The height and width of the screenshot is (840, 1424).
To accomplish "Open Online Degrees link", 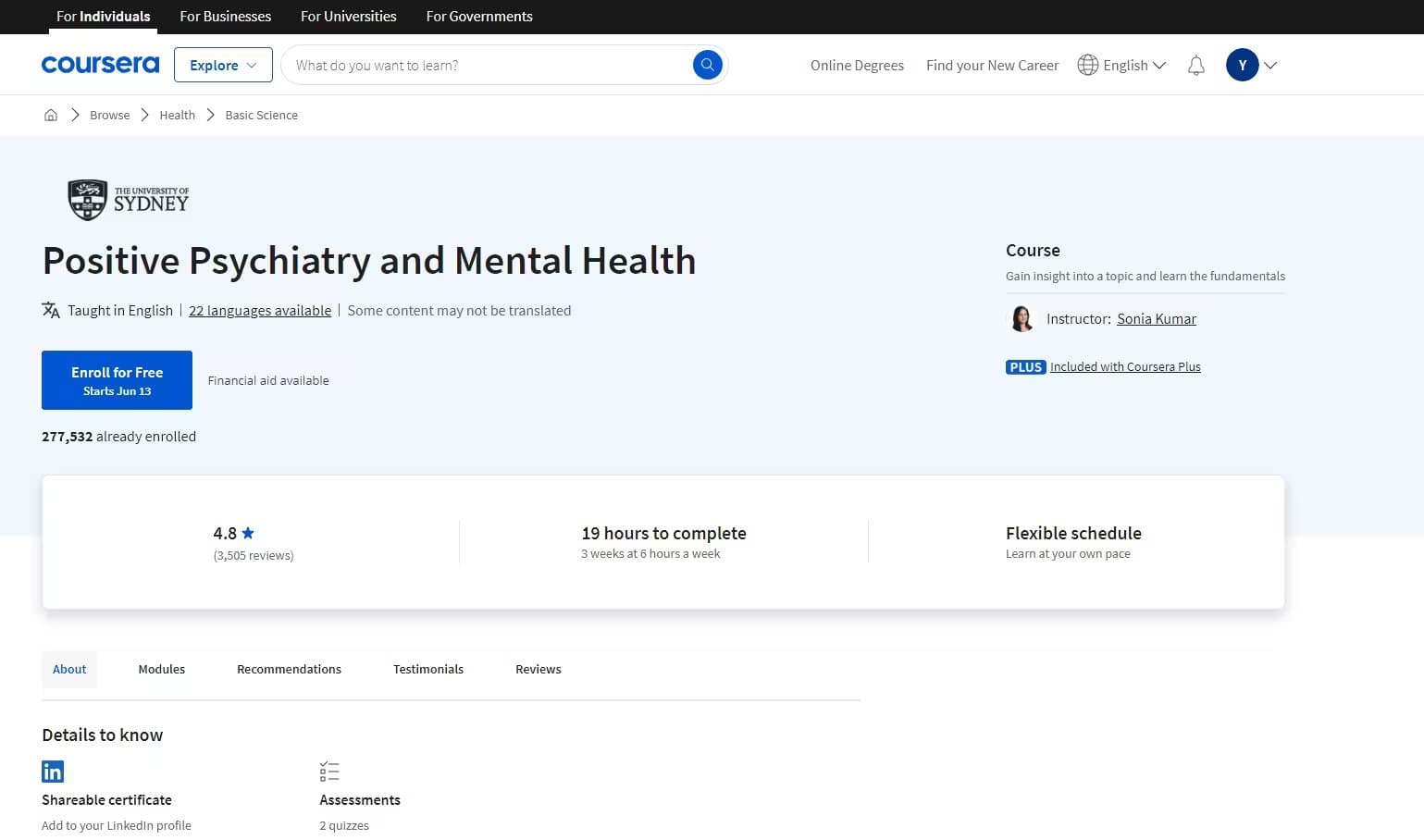I will (x=857, y=65).
